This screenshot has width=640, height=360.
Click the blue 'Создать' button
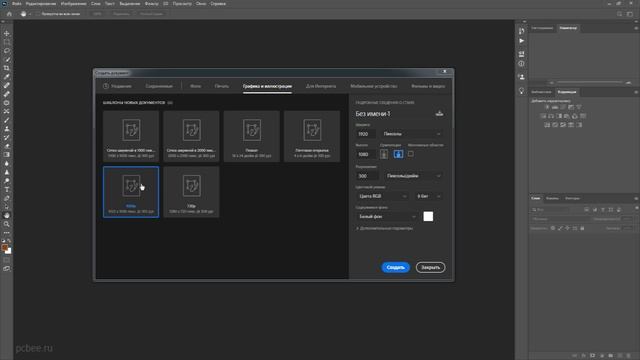tap(395, 267)
